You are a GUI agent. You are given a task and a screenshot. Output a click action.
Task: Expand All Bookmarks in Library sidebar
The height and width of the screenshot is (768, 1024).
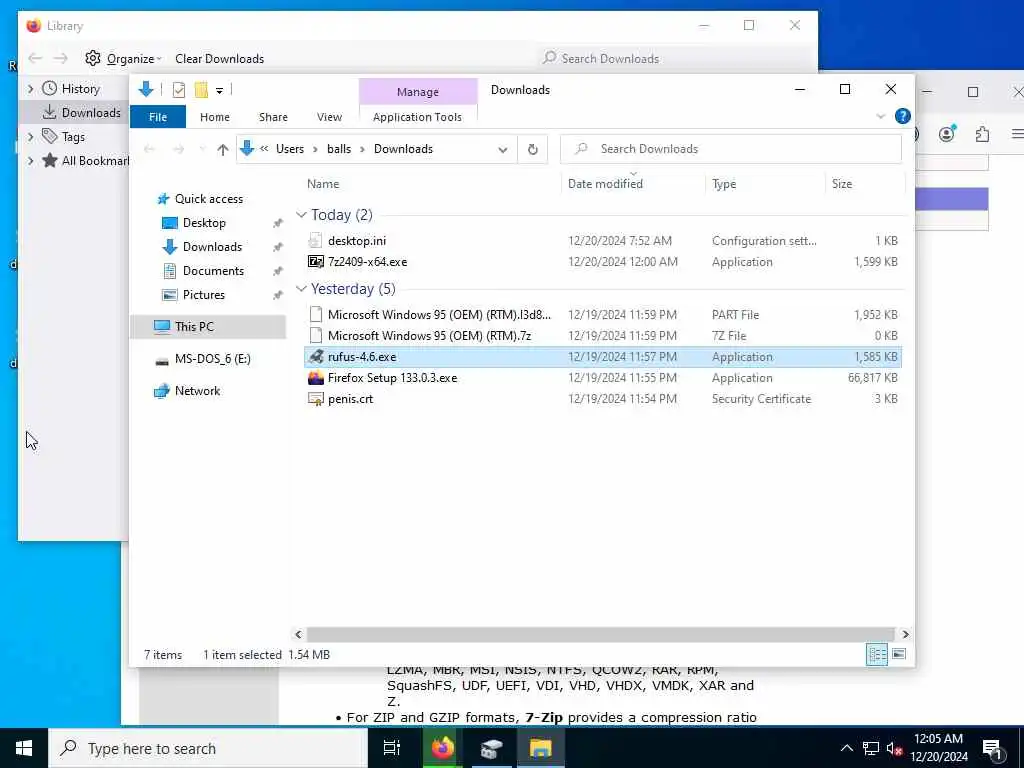[31, 161]
